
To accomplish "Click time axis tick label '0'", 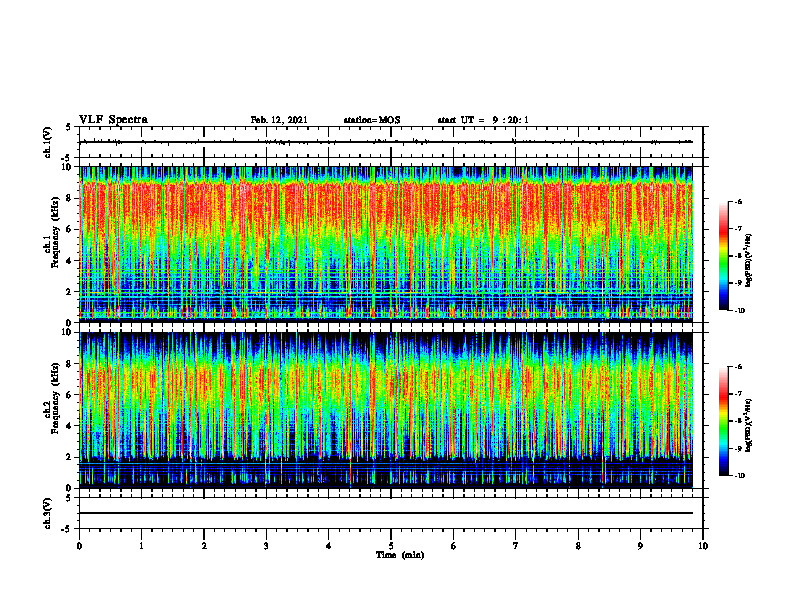I will pyautogui.click(x=79, y=546).
